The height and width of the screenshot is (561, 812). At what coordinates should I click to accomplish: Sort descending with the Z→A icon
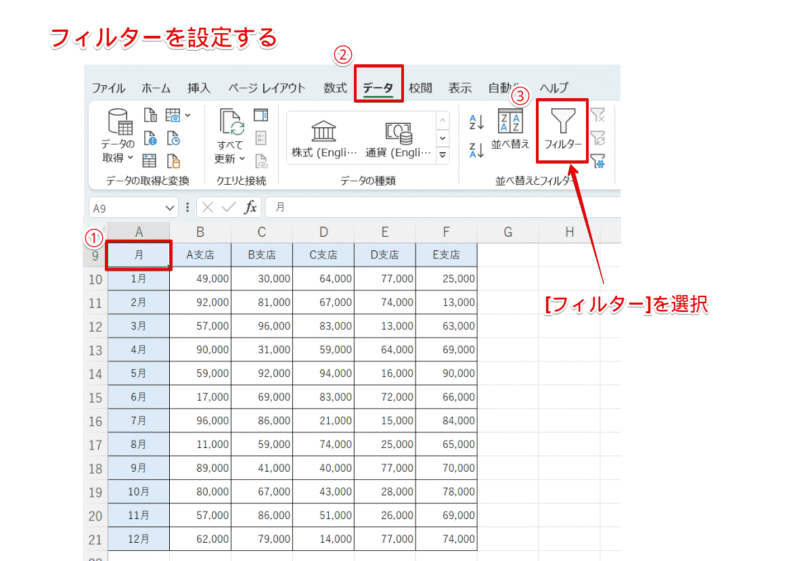(476, 150)
